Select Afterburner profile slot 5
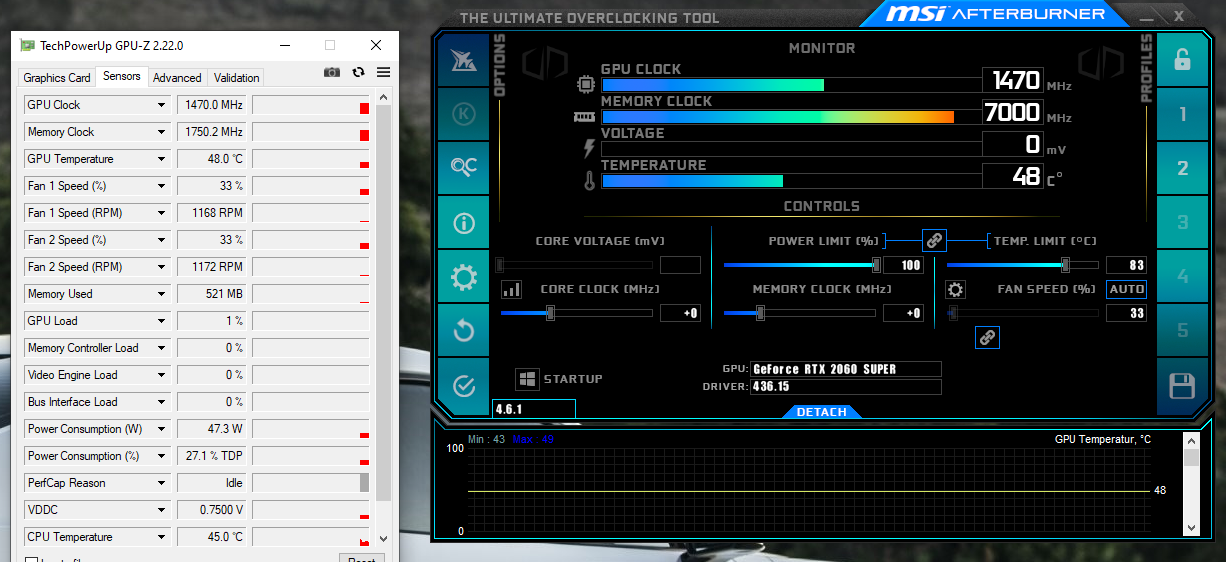Viewport: 1226px width, 562px height. [x=1182, y=331]
